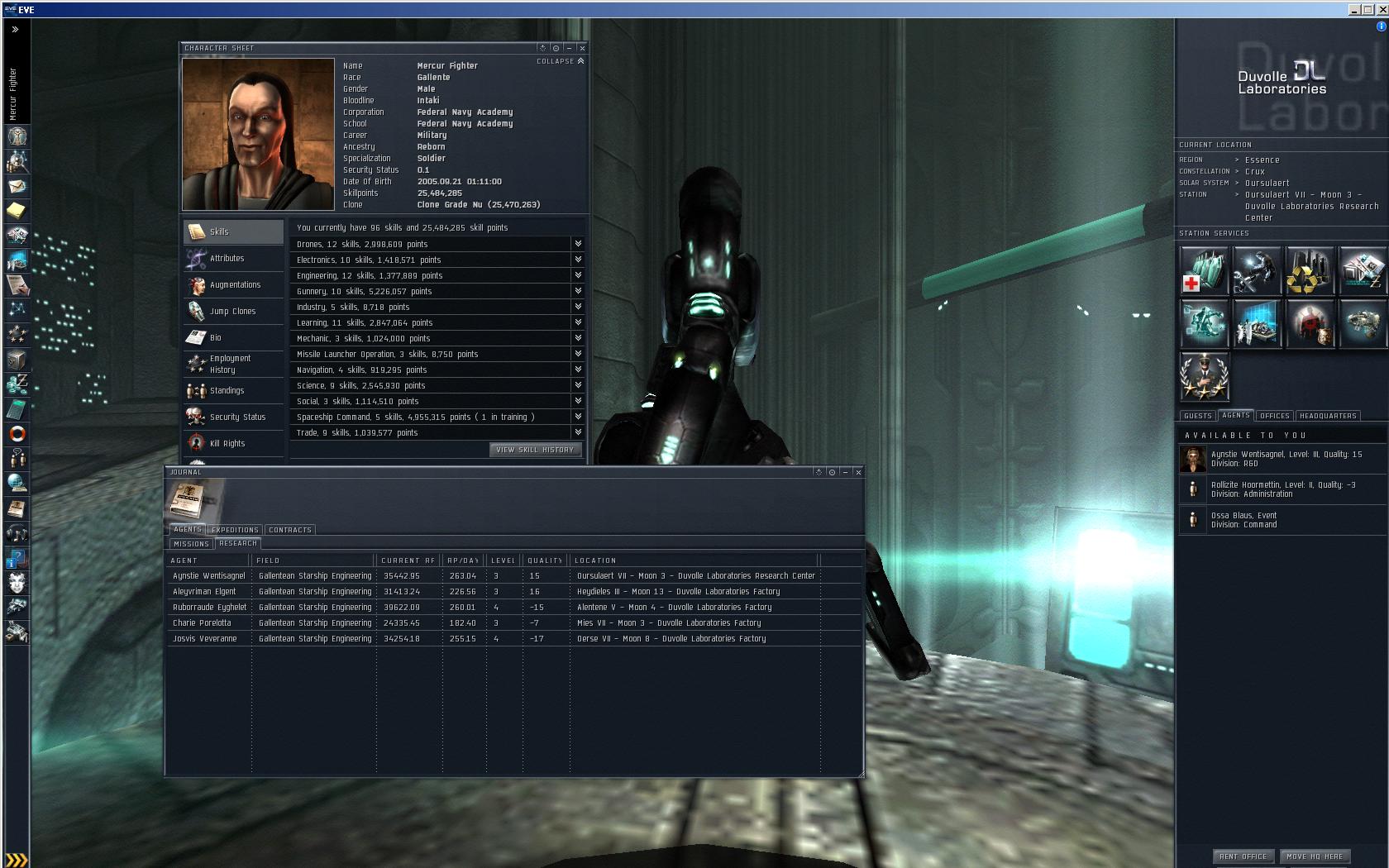Screen dimensions: 1389x868
Task: Open the corporation stars icon in the sidebar
Action: [17, 335]
